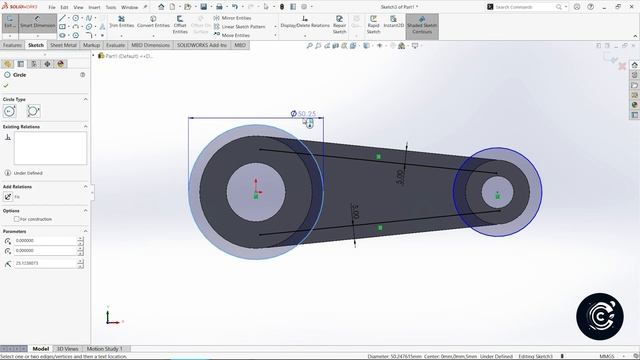This screenshot has height=360, width=640.
Task: Click the Home icon in title bar
Action: click(161, 7)
